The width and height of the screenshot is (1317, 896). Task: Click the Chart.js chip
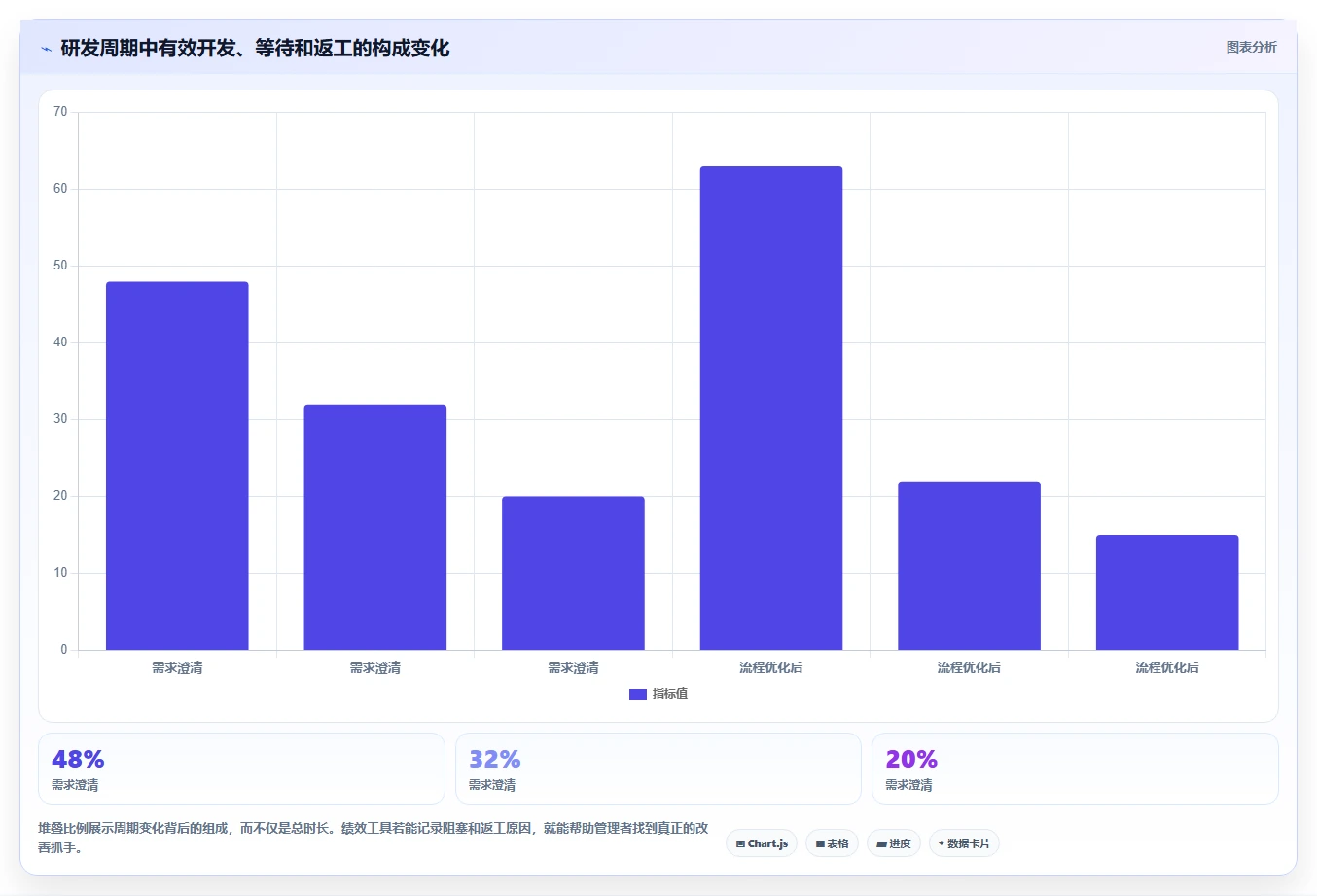pyautogui.click(x=762, y=843)
